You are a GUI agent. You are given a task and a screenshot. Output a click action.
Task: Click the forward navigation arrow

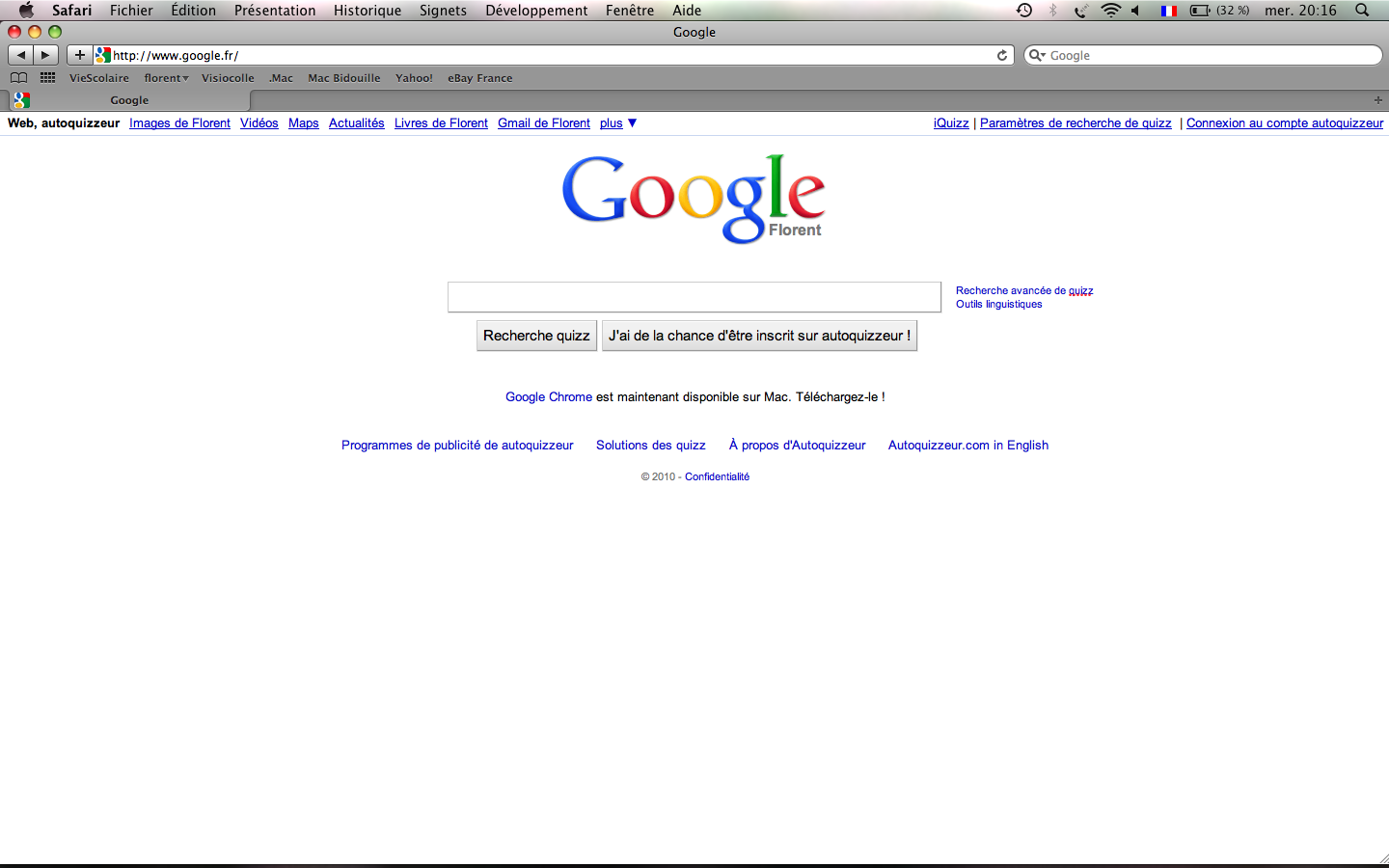coord(45,55)
